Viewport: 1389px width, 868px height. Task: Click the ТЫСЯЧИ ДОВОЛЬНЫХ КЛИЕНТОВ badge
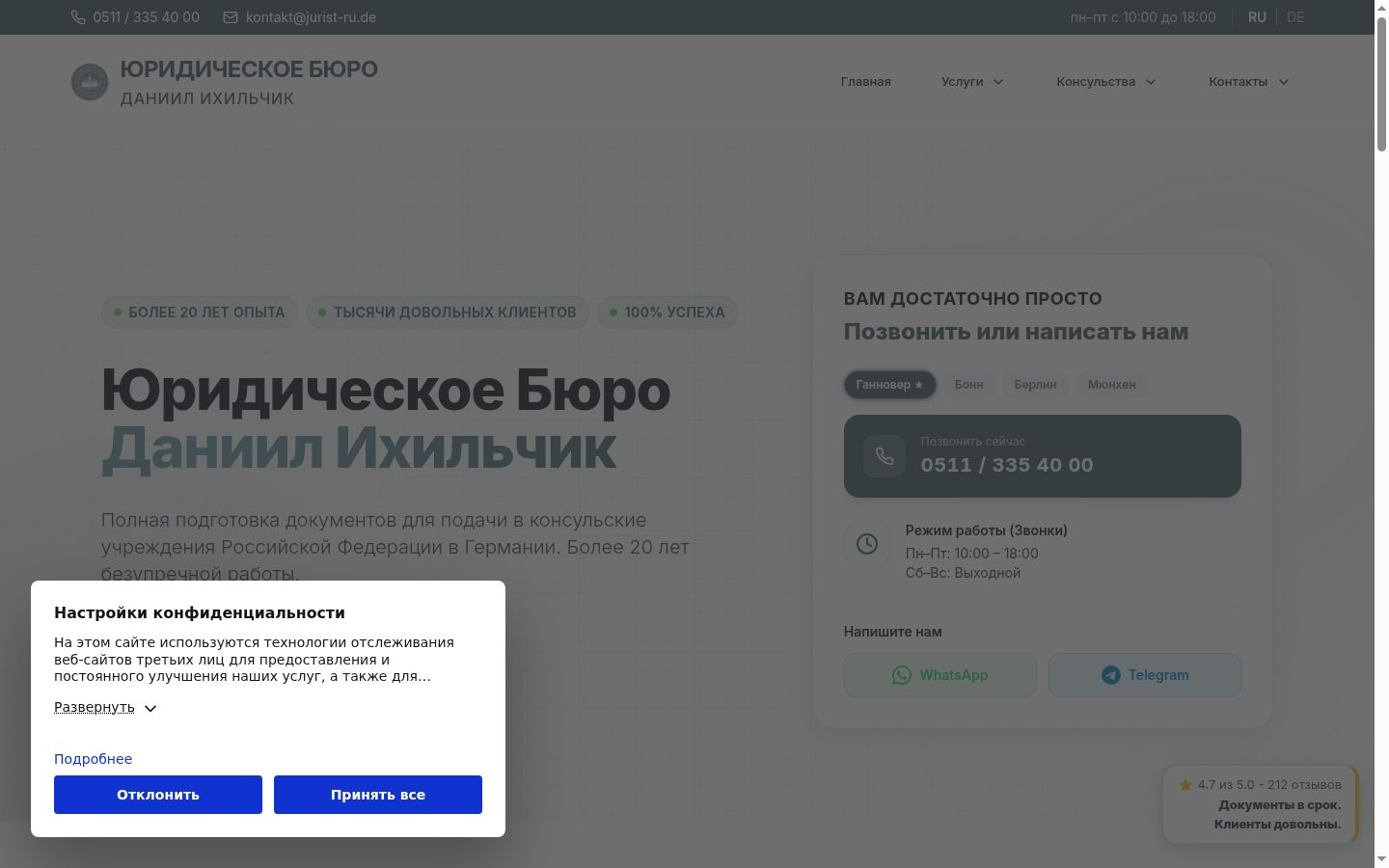pyautogui.click(x=448, y=312)
